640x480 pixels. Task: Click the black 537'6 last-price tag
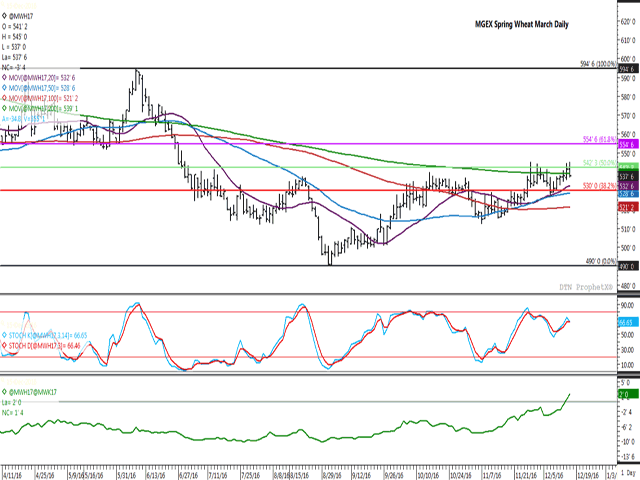pyautogui.click(x=629, y=176)
